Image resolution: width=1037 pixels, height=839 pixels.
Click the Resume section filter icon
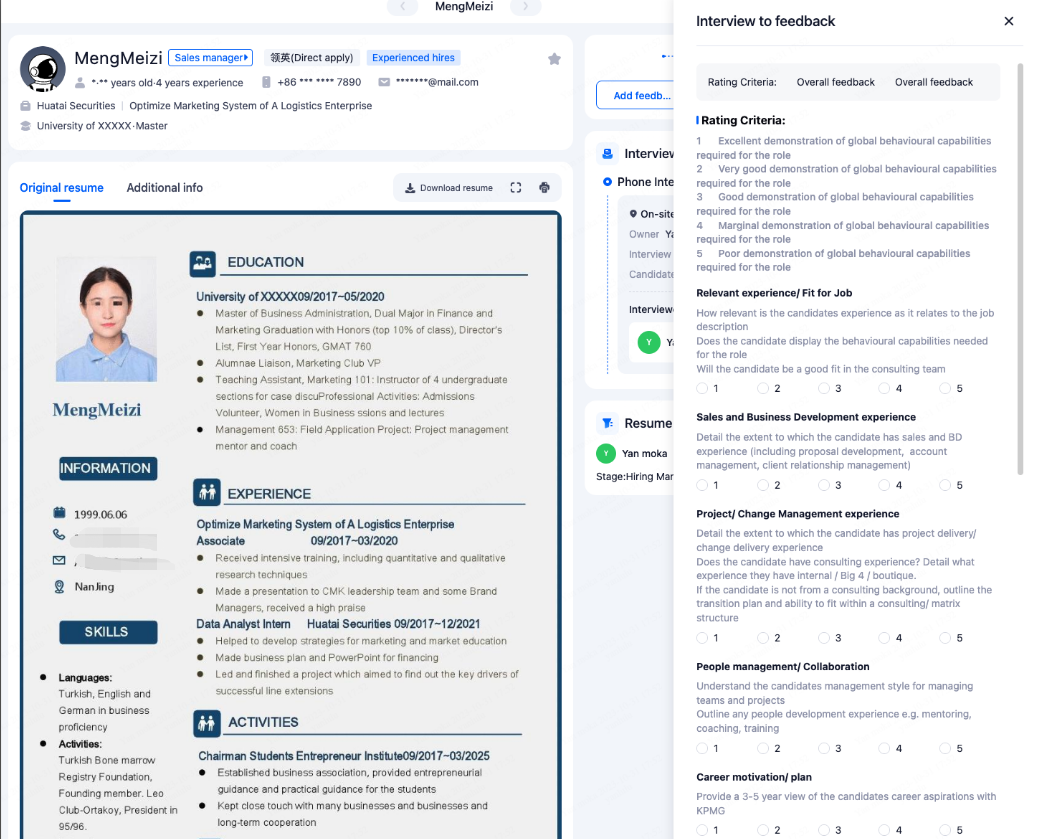[607, 423]
